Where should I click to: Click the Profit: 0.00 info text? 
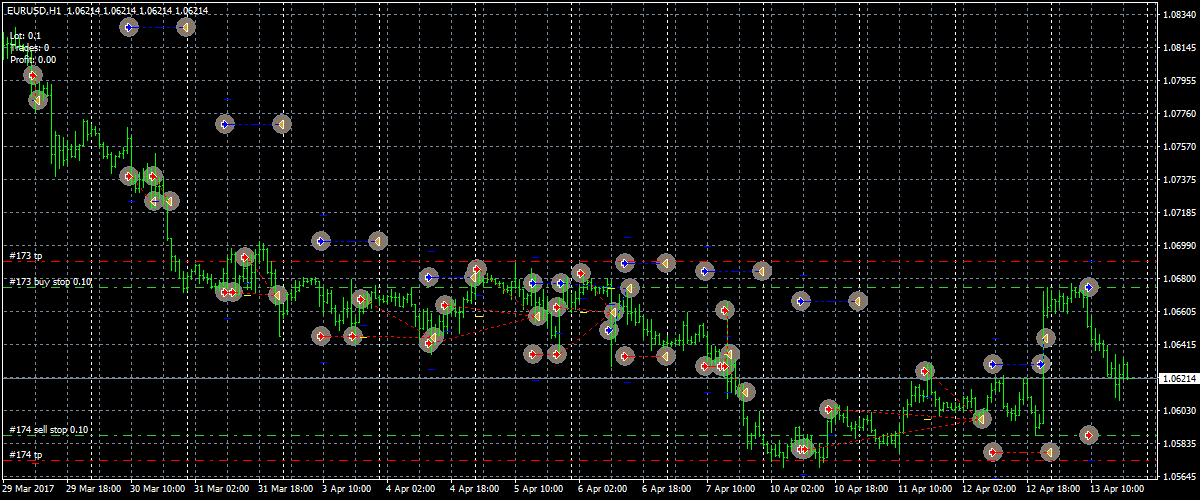[x=33, y=60]
